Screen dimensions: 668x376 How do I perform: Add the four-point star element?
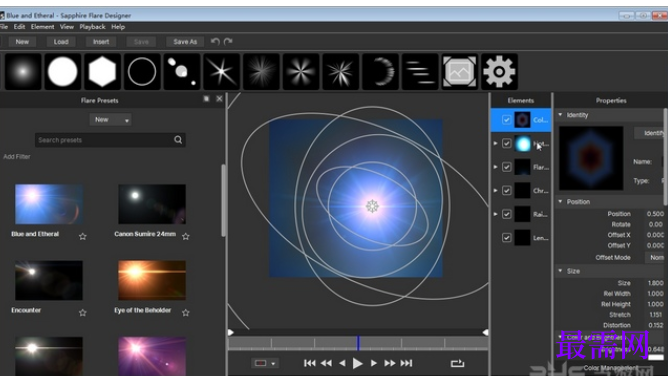(x=222, y=72)
